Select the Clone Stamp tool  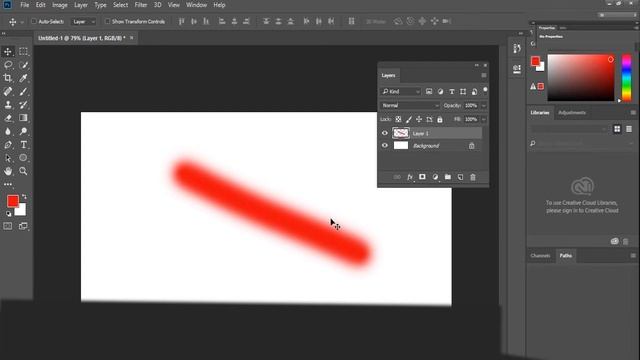click(8, 104)
